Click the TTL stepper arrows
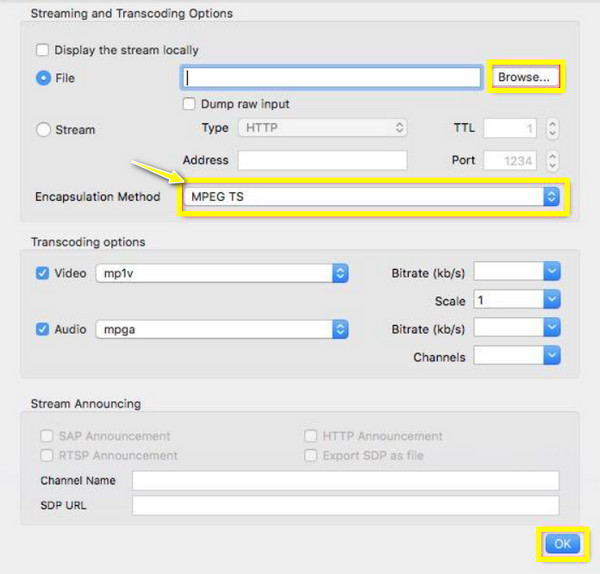This screenshot has height=574, width=600. tap(552, 128)
